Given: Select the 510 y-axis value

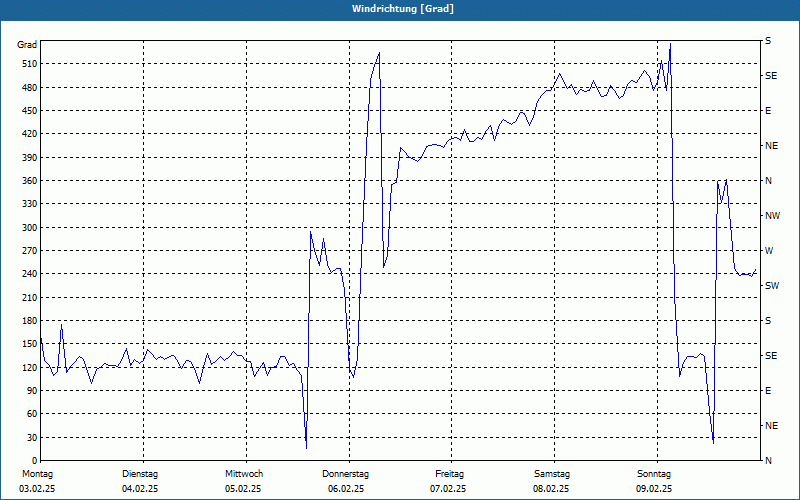Looking at the screenshot, I should pyautogui.click(x=30, y=64).
